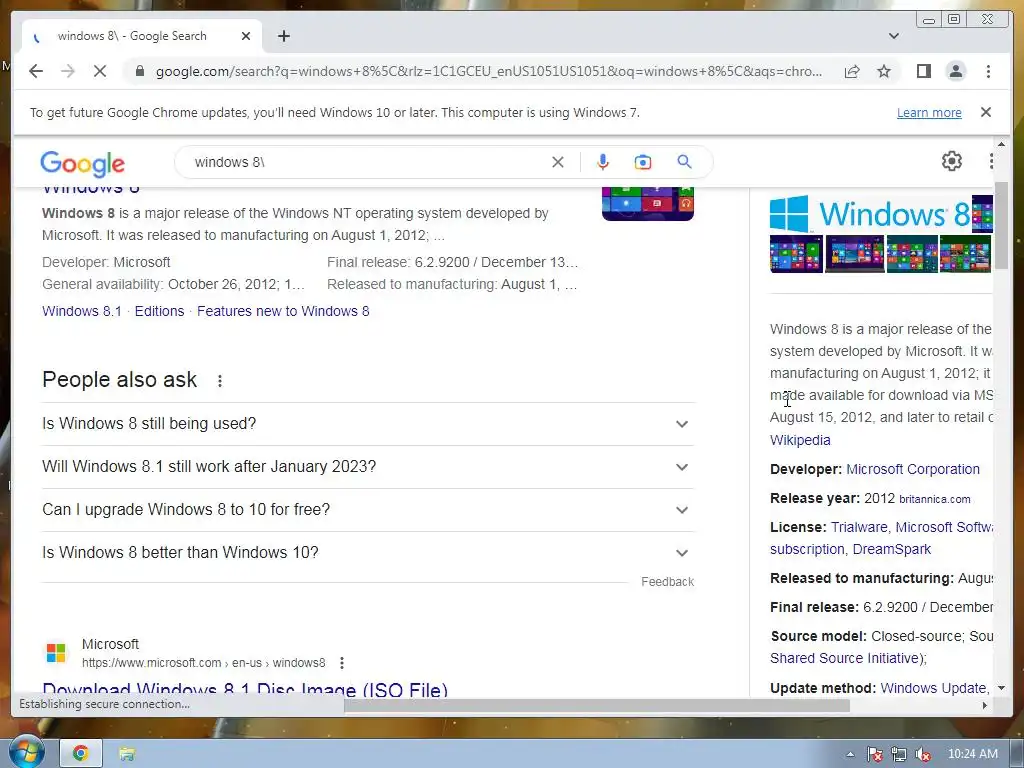Image resolution: width=1024 pixels, height=768 pixels.
Task: Open Google quick settings gear
Action: tap(952, 161)
